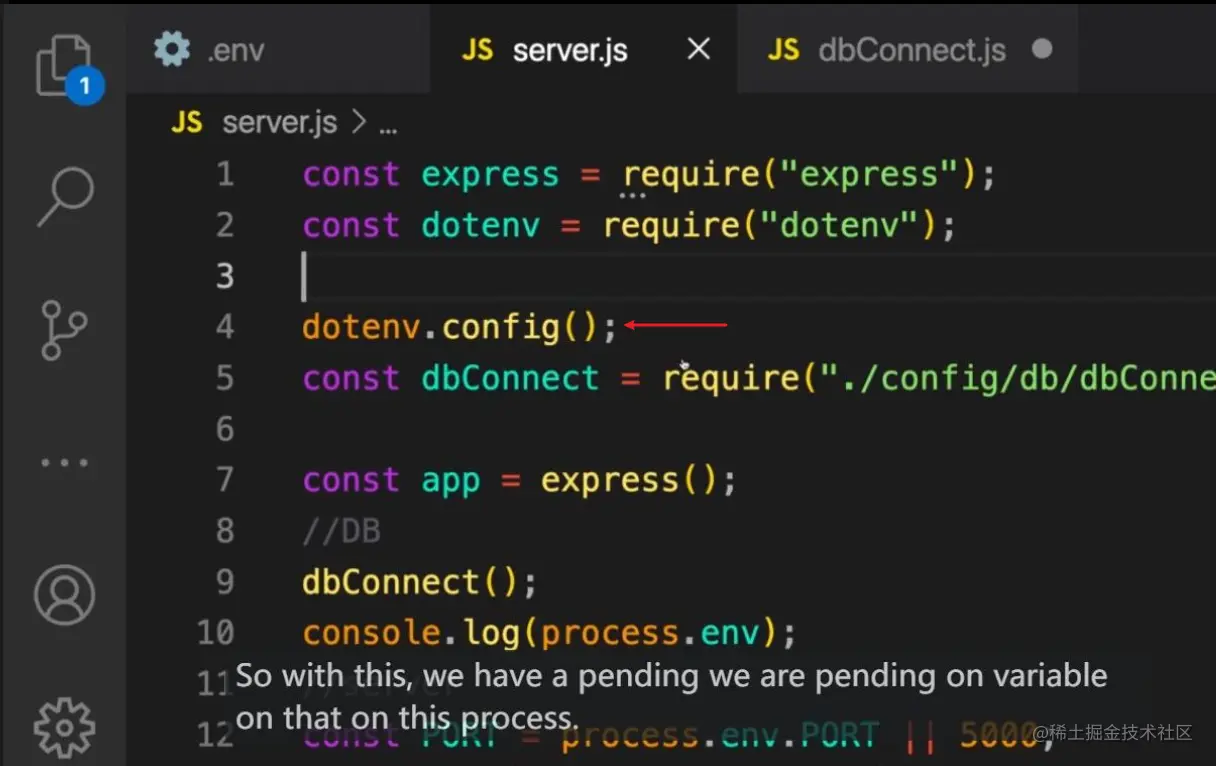The height and width of the screenshot is (766, 1216).
Task: Click the express variable on line 1
Action: pyautogui.click(x=490, y=176)
